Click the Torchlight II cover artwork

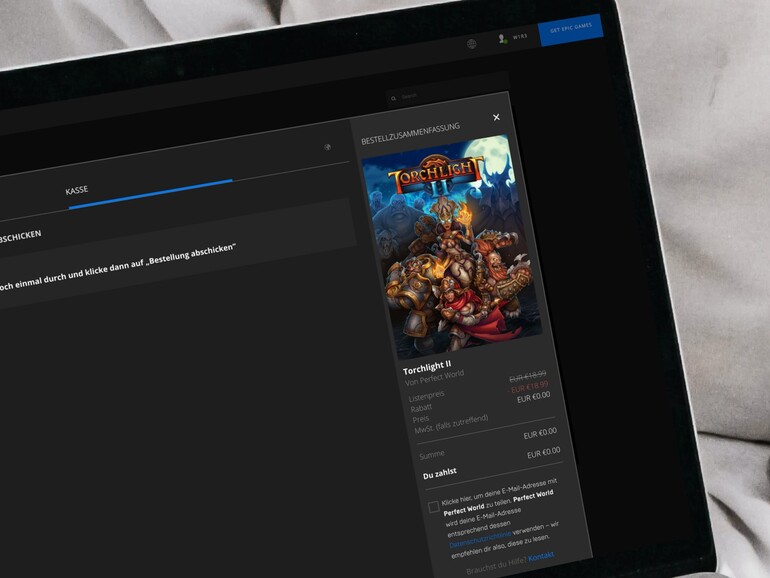tap(449, 247)
